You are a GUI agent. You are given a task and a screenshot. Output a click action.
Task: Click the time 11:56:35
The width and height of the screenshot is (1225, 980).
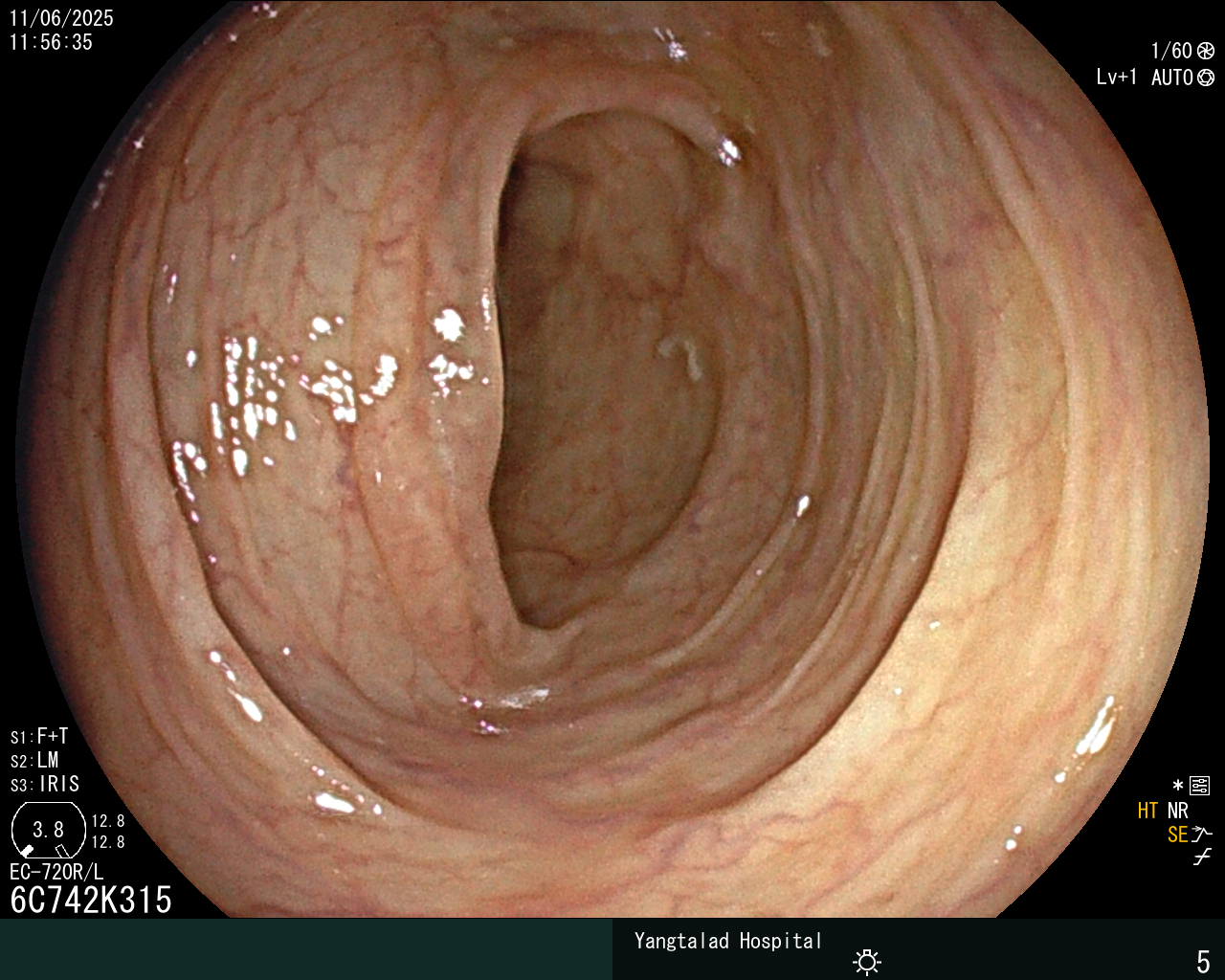pyautogui.click(x=52, y=42)
